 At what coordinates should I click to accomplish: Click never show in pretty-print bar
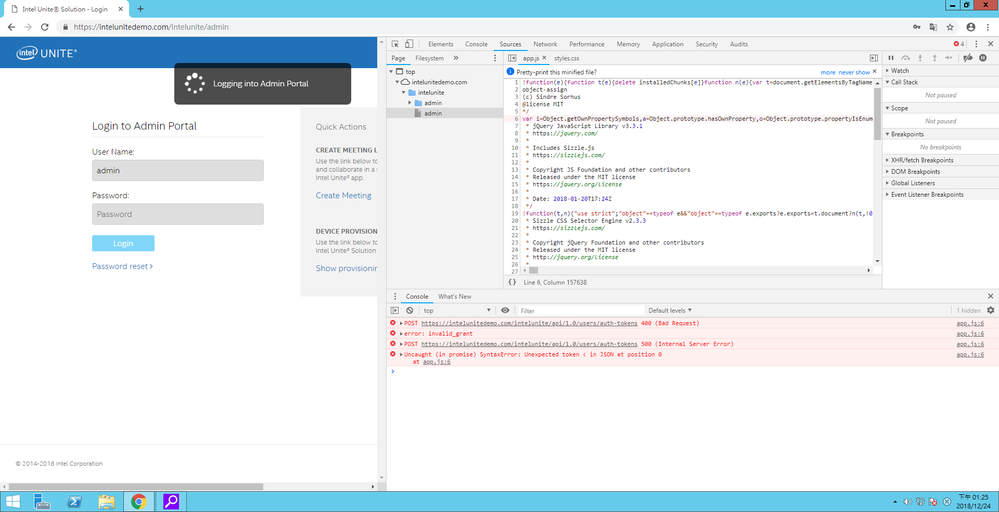[x=854, y=72]
